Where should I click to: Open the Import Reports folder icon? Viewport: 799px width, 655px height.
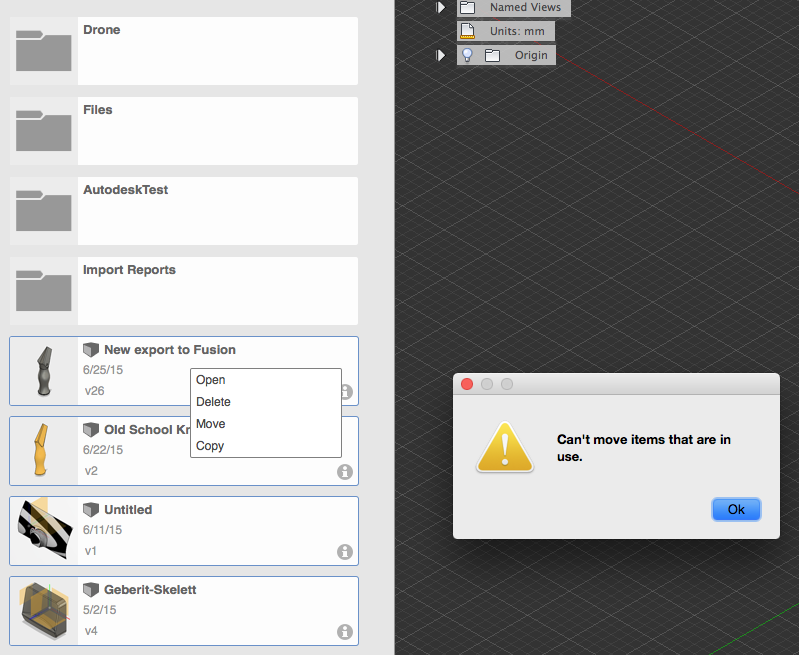pos(43,291)
